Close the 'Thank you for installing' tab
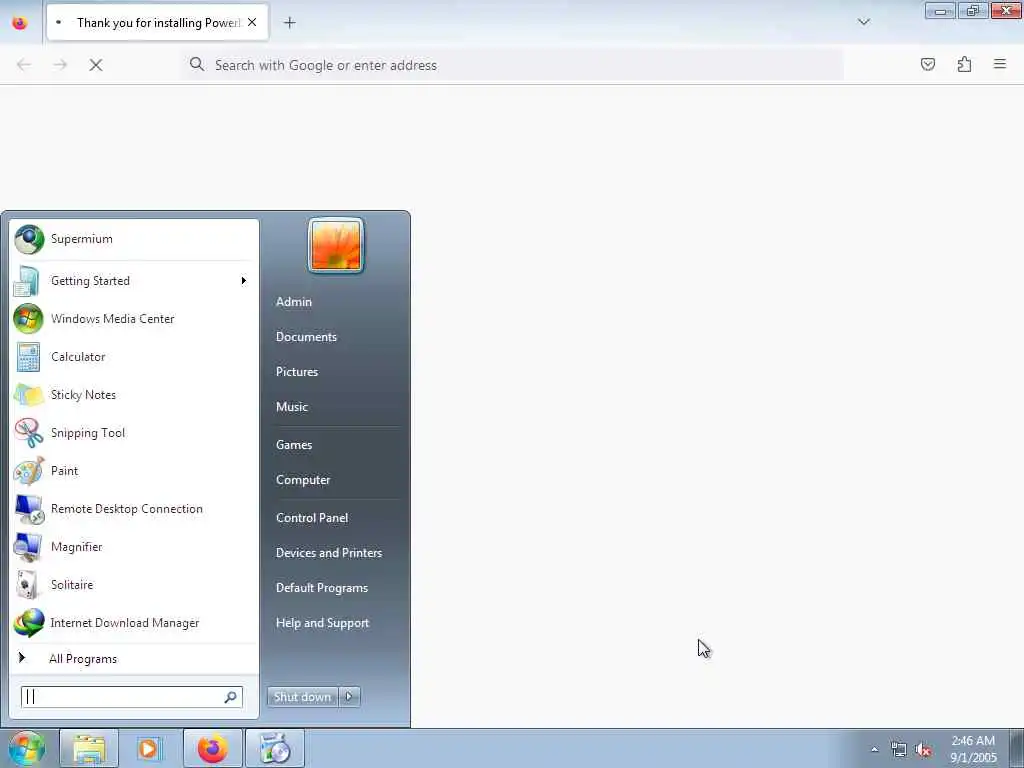 [252, 22]
